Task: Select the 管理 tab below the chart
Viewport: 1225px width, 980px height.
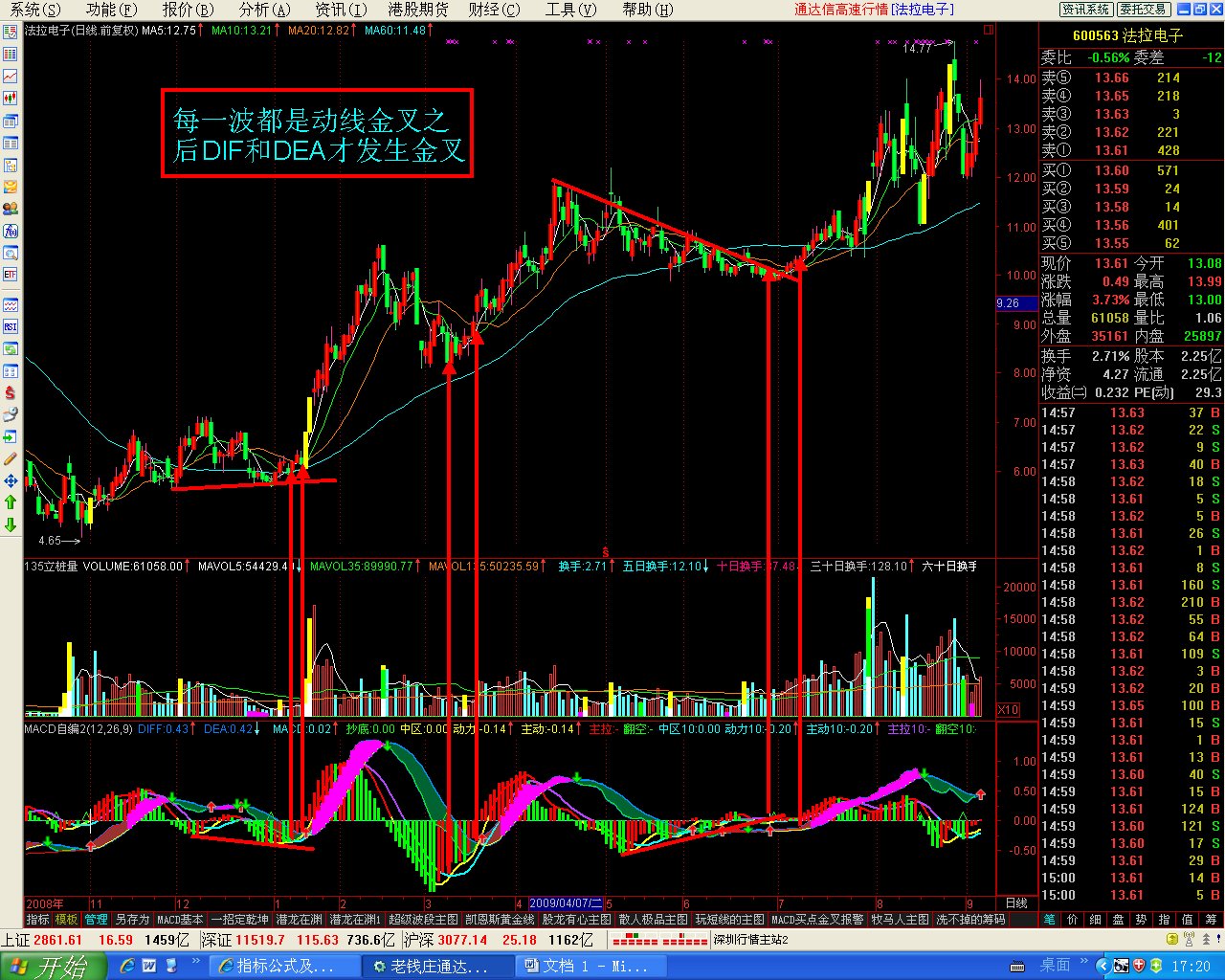Action: tap(96, 920)
